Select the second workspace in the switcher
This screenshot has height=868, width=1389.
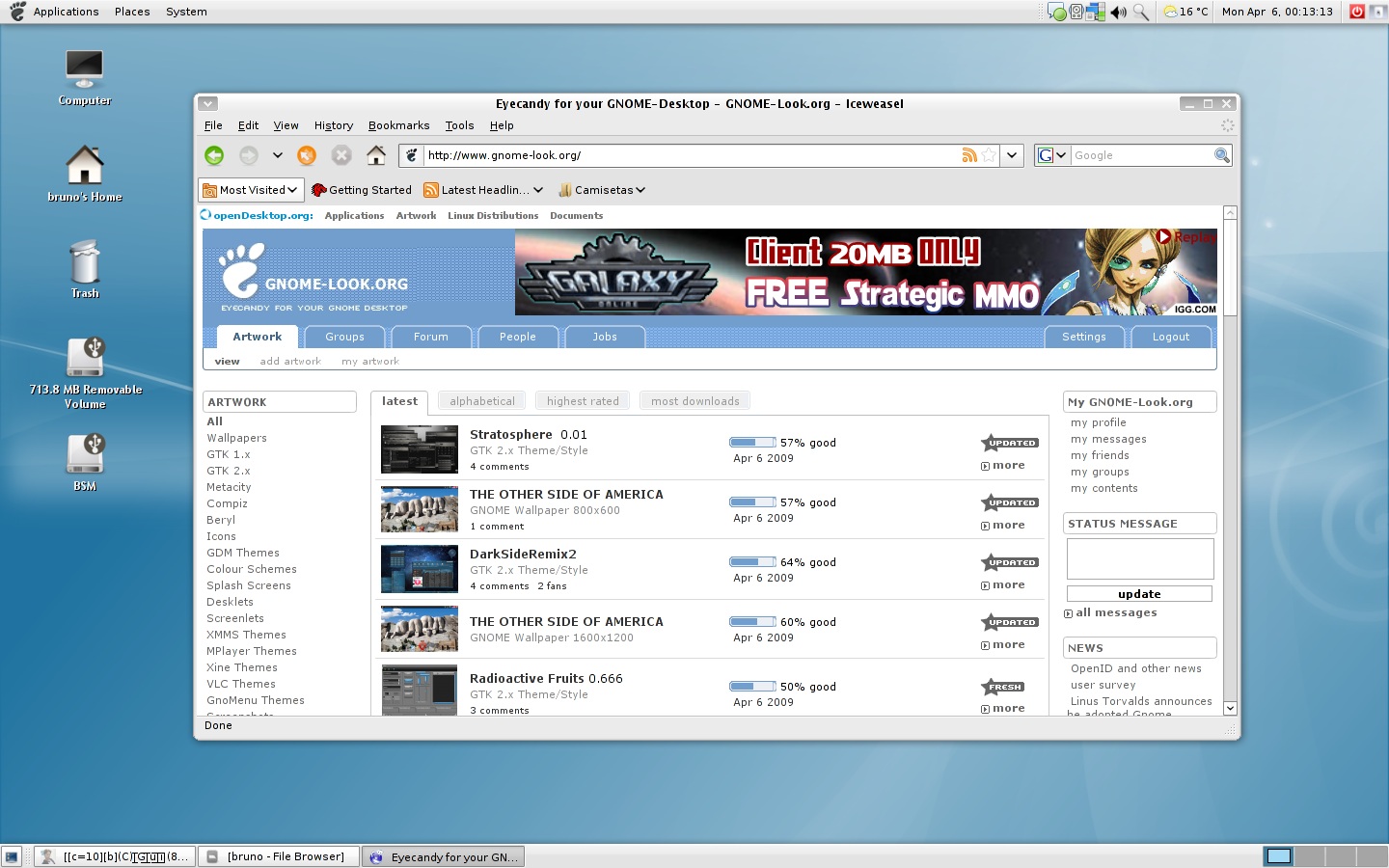click(1309, 856)
